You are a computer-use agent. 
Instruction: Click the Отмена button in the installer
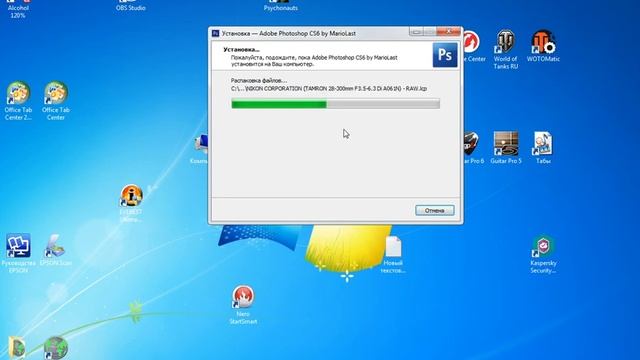coord(434,210)
